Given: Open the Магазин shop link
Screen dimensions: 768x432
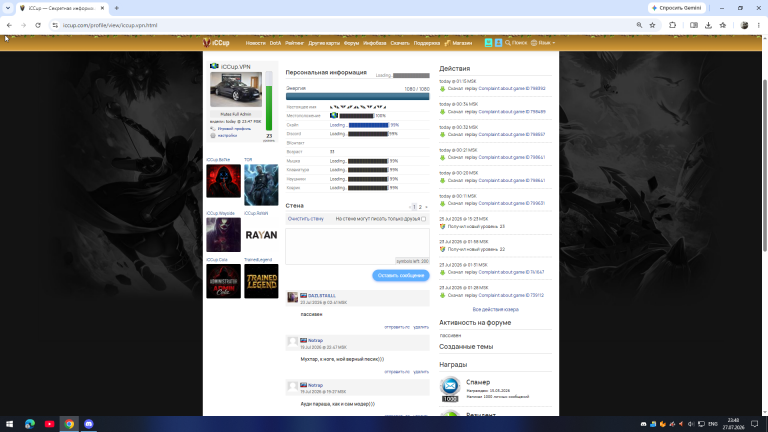Looking at the screenshot, I should click(x=458, y=43).
